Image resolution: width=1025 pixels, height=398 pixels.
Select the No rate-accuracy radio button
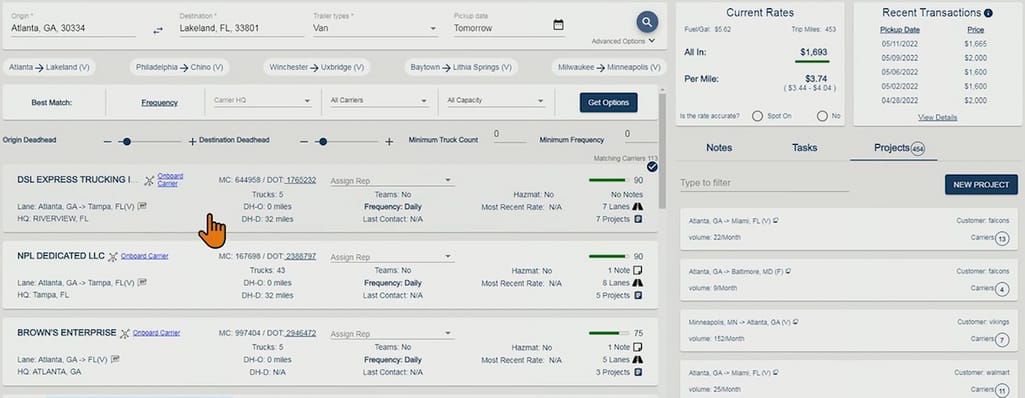point(822,116)
